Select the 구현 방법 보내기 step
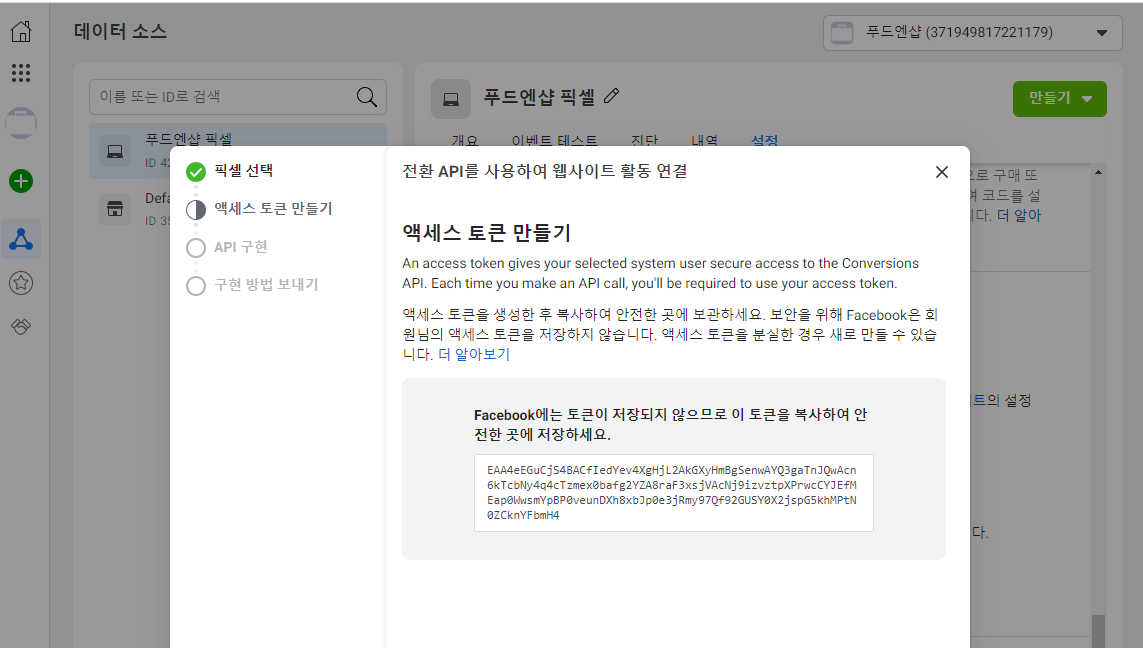The height and width of the screenshot is (648, 1143). pos(252,285)
